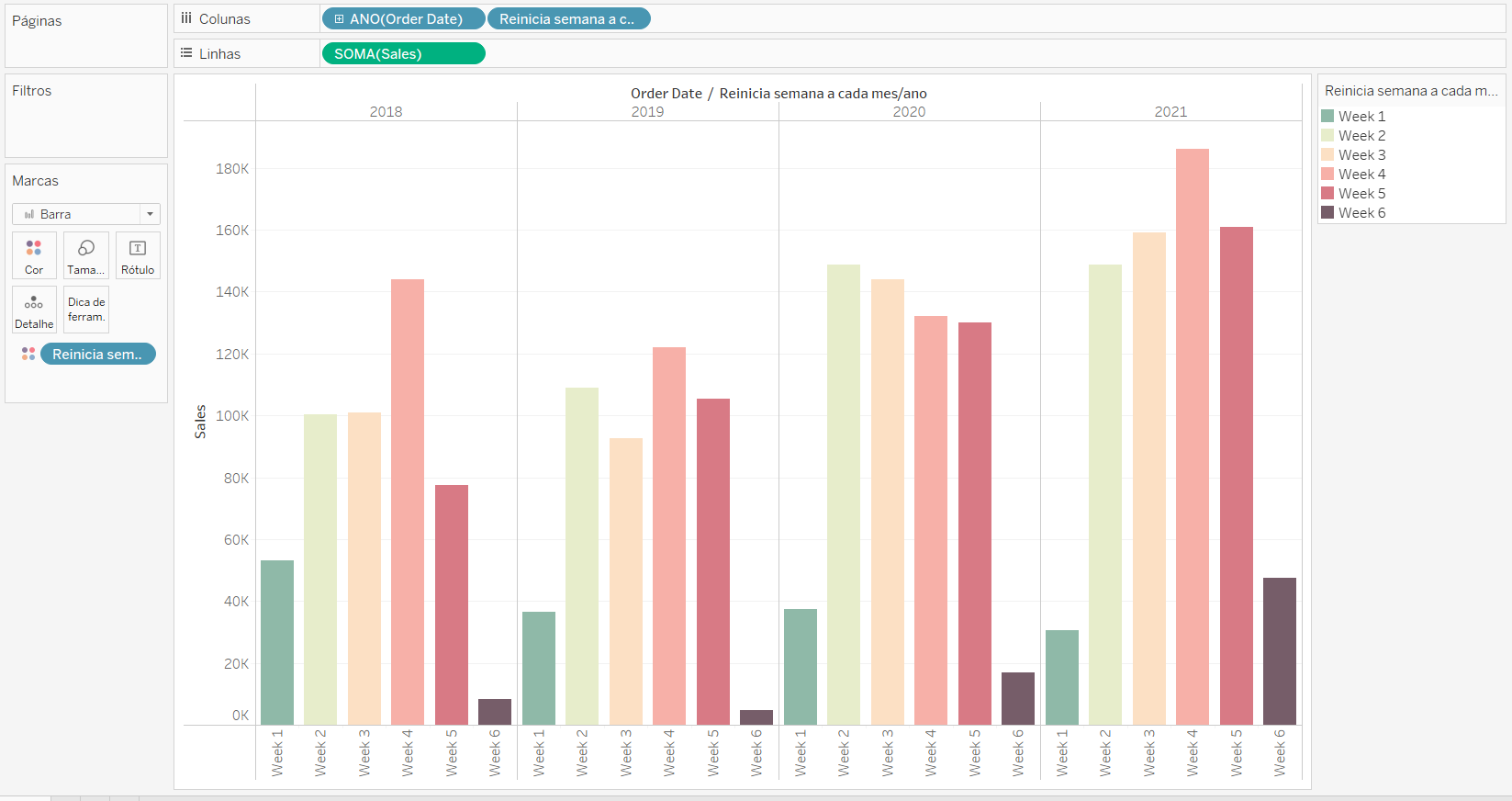Select the Week 4 legend color swatch

(1327, 174)
